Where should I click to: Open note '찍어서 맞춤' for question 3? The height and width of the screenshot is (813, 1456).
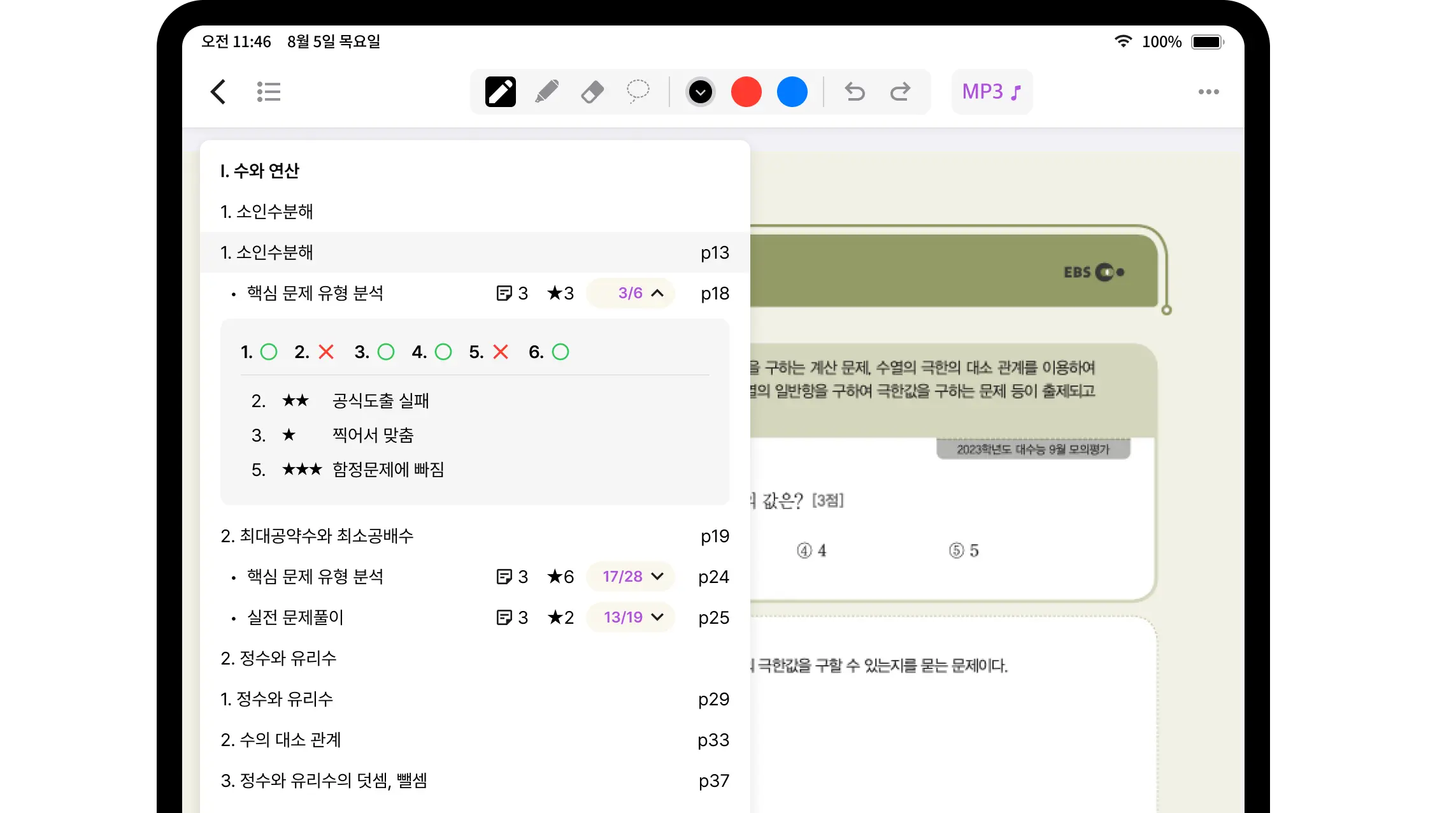click(x=373, y=435)
